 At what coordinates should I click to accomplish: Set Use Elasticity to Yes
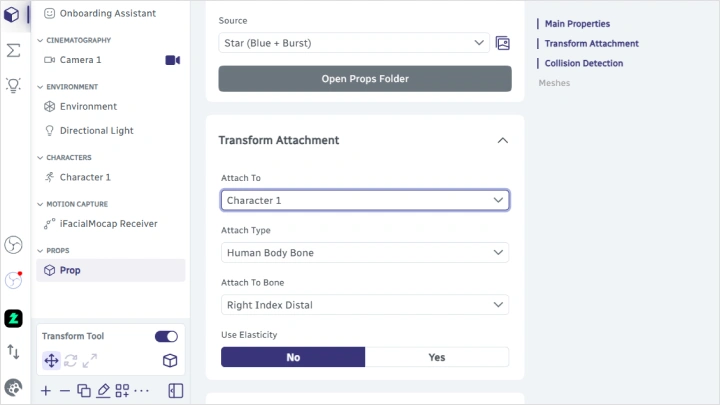437,357
